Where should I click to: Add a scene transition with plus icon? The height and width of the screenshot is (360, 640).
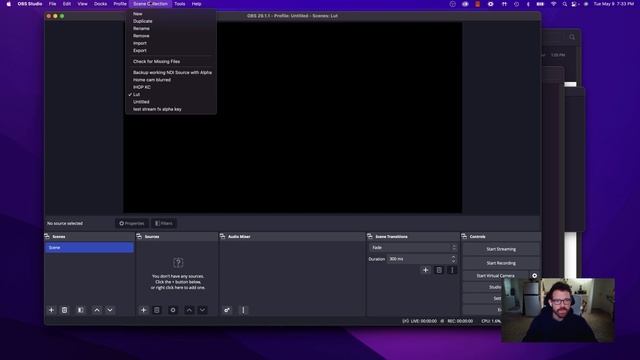pos(425,270)
